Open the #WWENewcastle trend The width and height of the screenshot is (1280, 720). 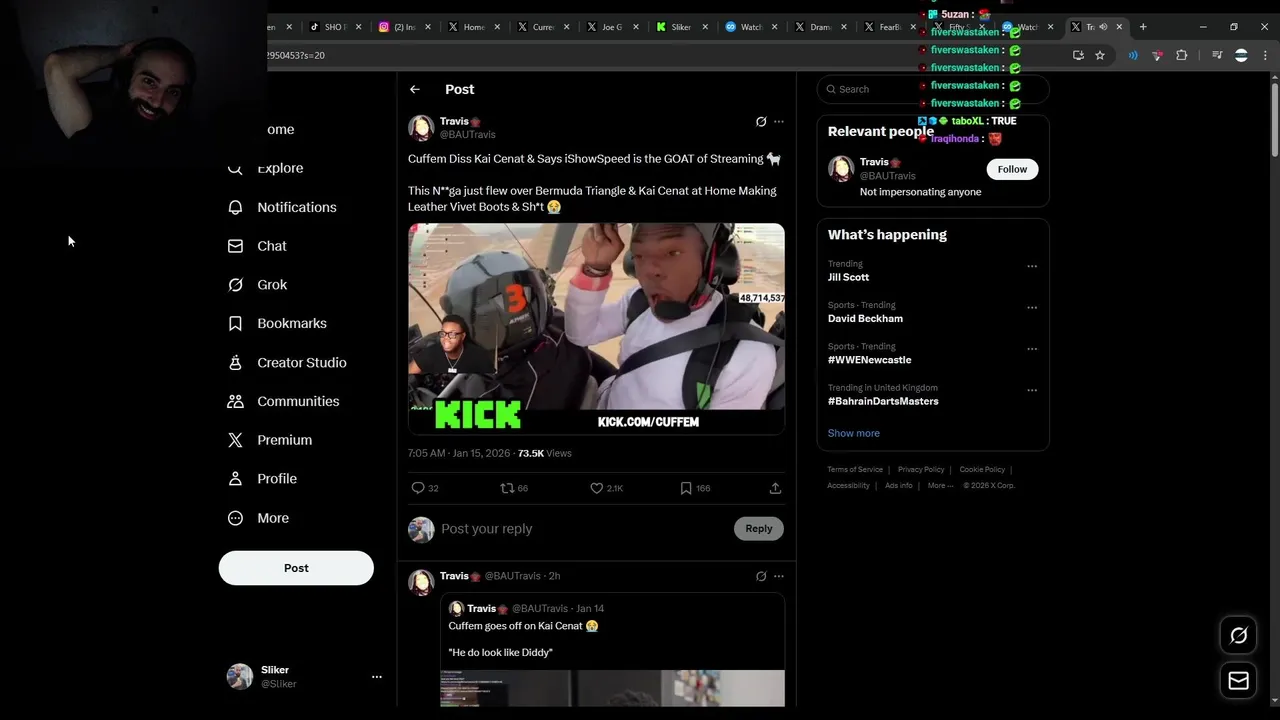[x=869, y=360]
